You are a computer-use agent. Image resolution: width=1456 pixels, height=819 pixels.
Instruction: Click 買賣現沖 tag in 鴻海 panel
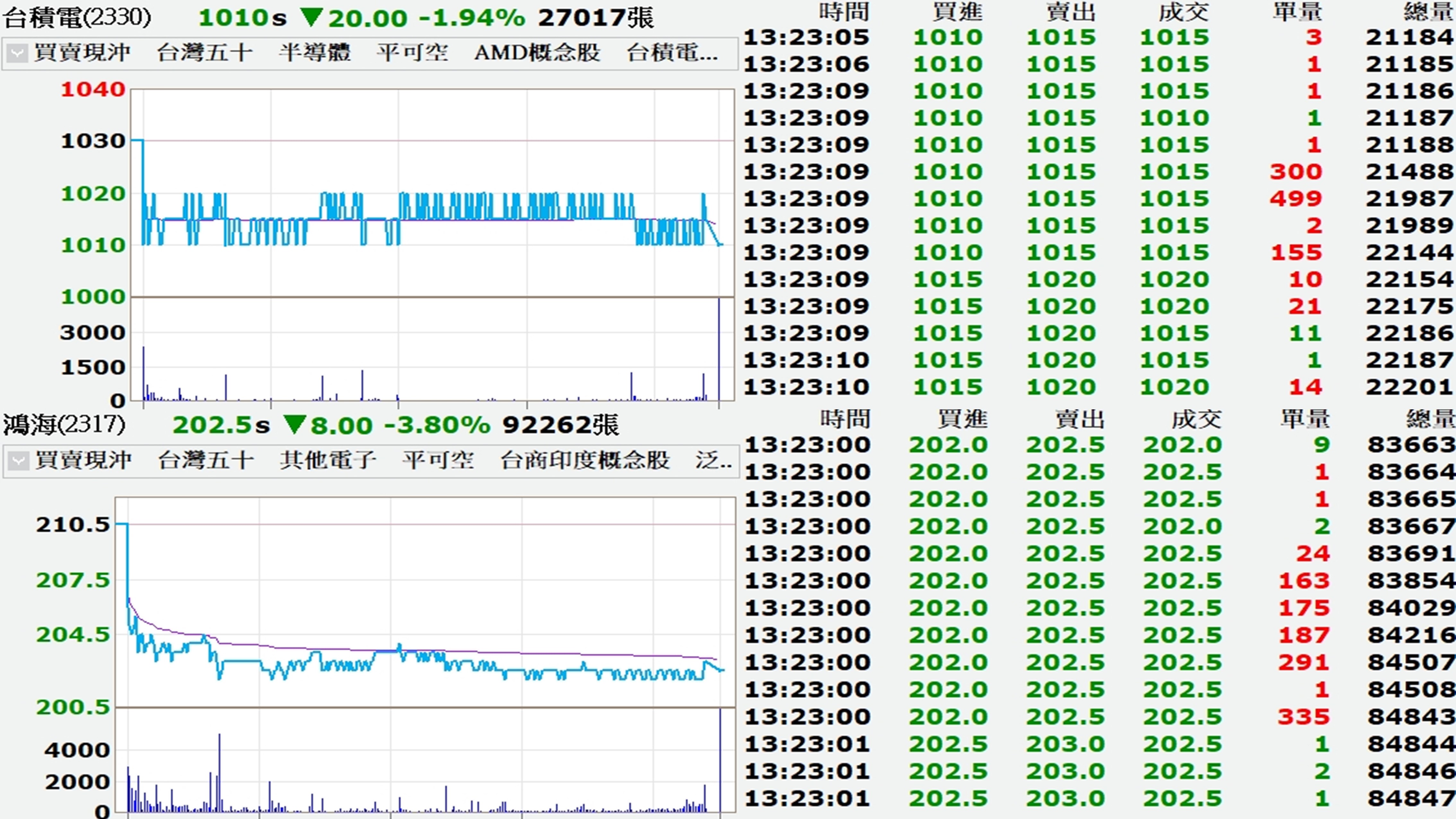[83, 461]
